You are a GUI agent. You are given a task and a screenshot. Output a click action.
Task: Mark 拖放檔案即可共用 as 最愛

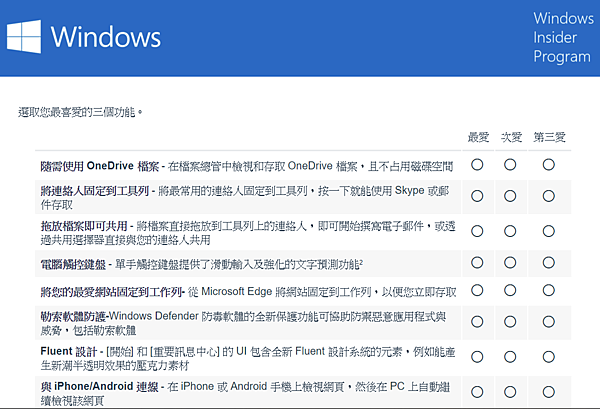pos(477,229)
